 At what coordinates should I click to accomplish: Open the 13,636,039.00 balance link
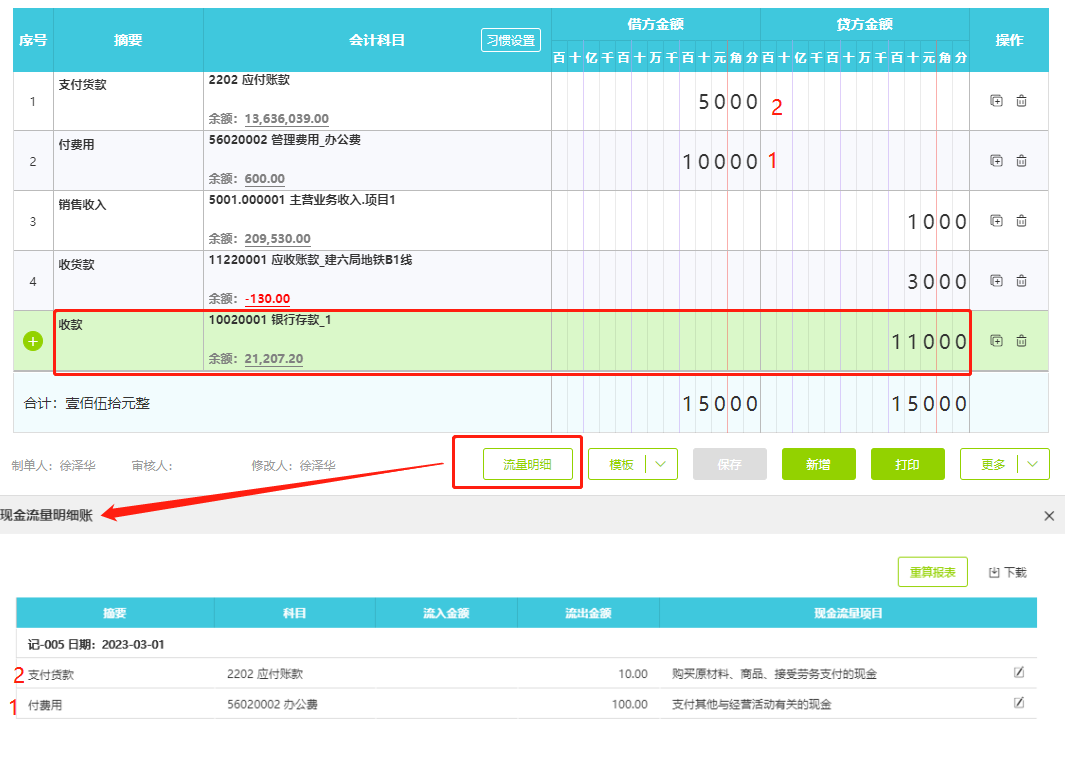[286, 119]
